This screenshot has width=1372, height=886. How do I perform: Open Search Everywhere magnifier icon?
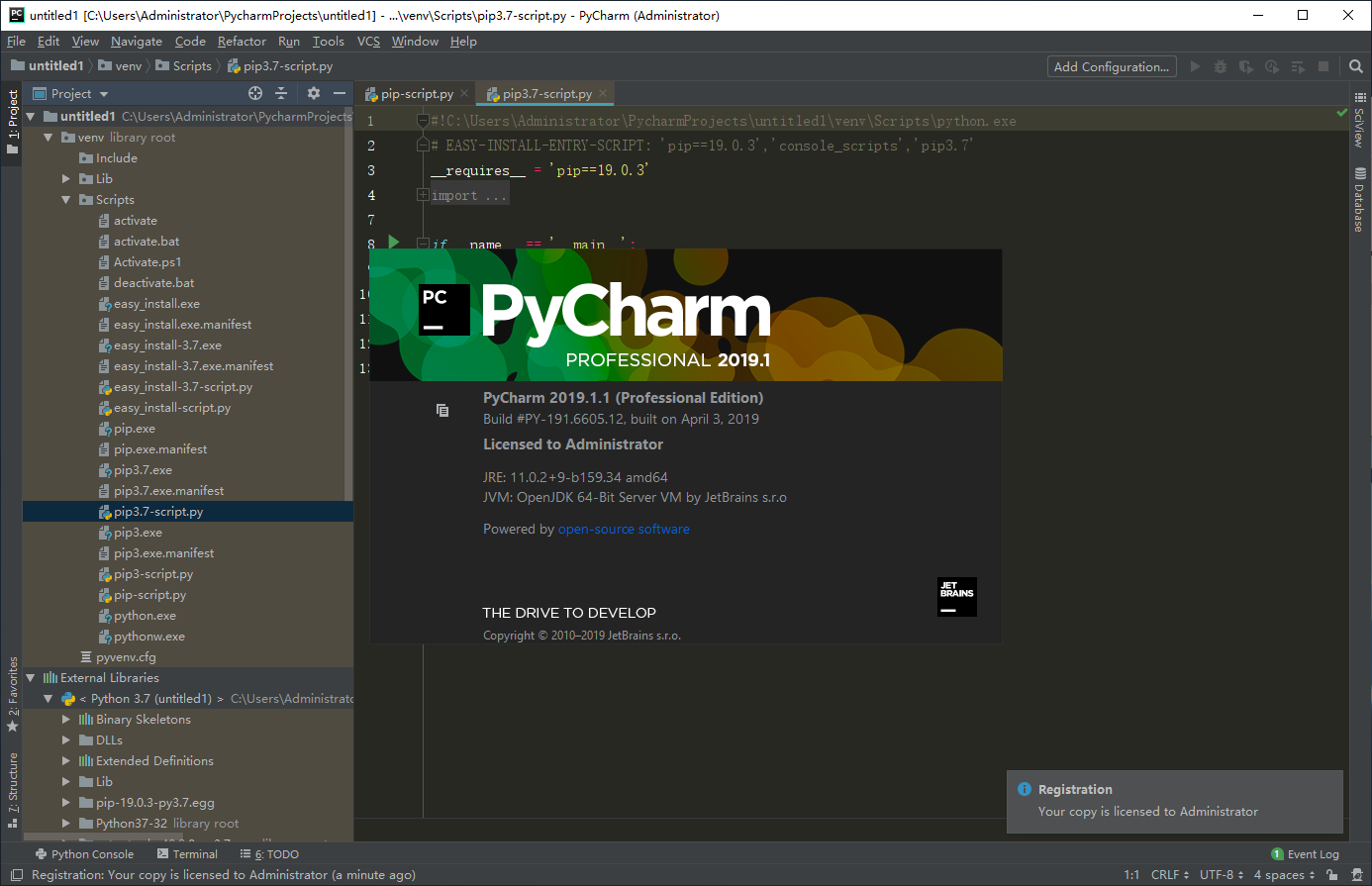(1356, 66)
